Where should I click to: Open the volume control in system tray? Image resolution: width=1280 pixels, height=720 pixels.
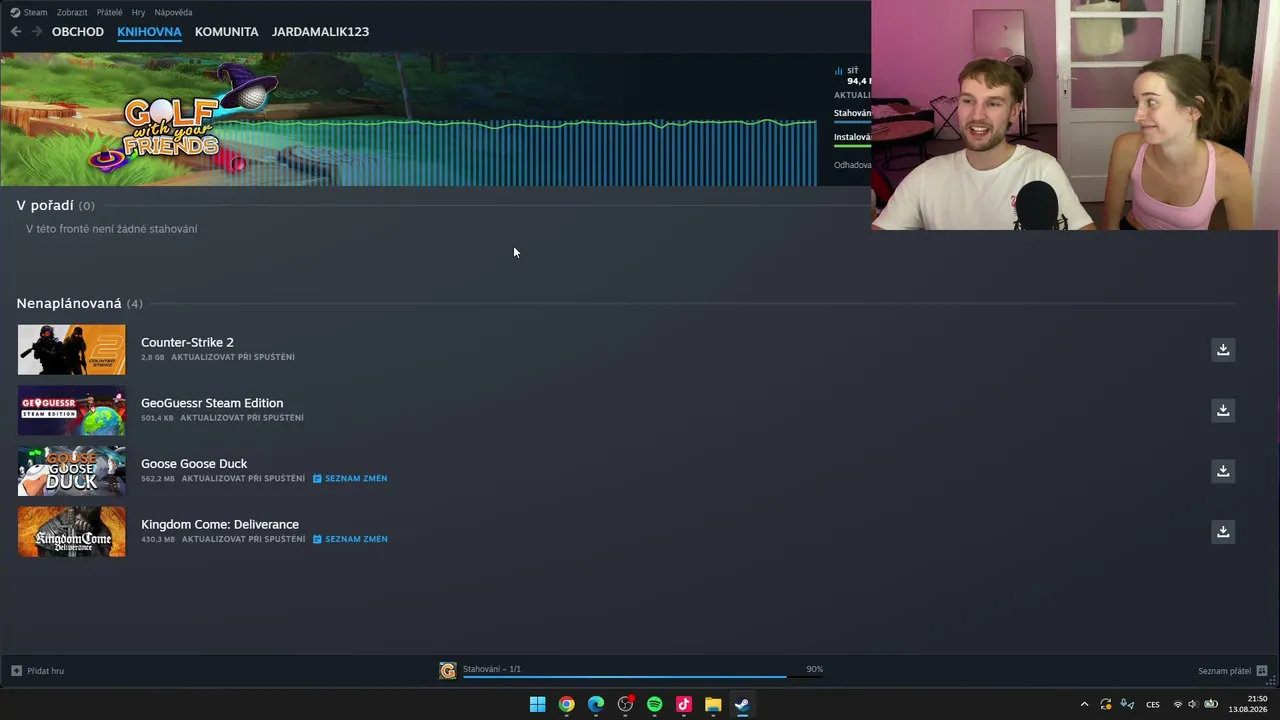point(1192,704)
